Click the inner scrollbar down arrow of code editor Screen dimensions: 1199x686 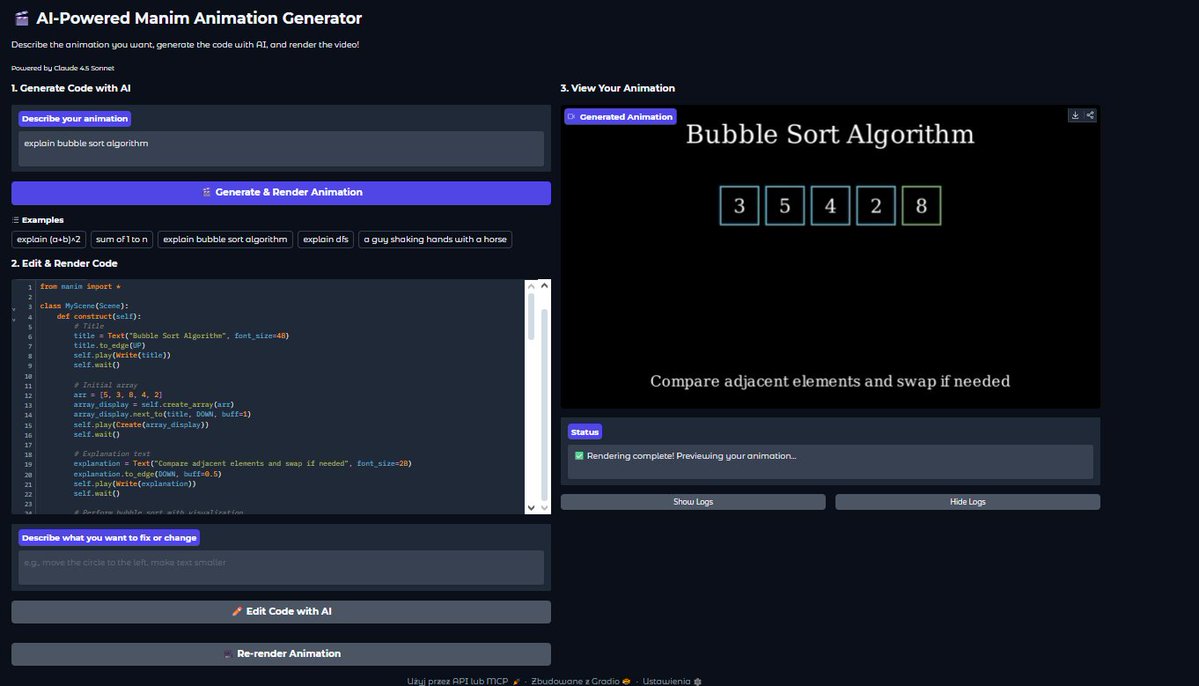pyautogui.click(x=531, y=507)
